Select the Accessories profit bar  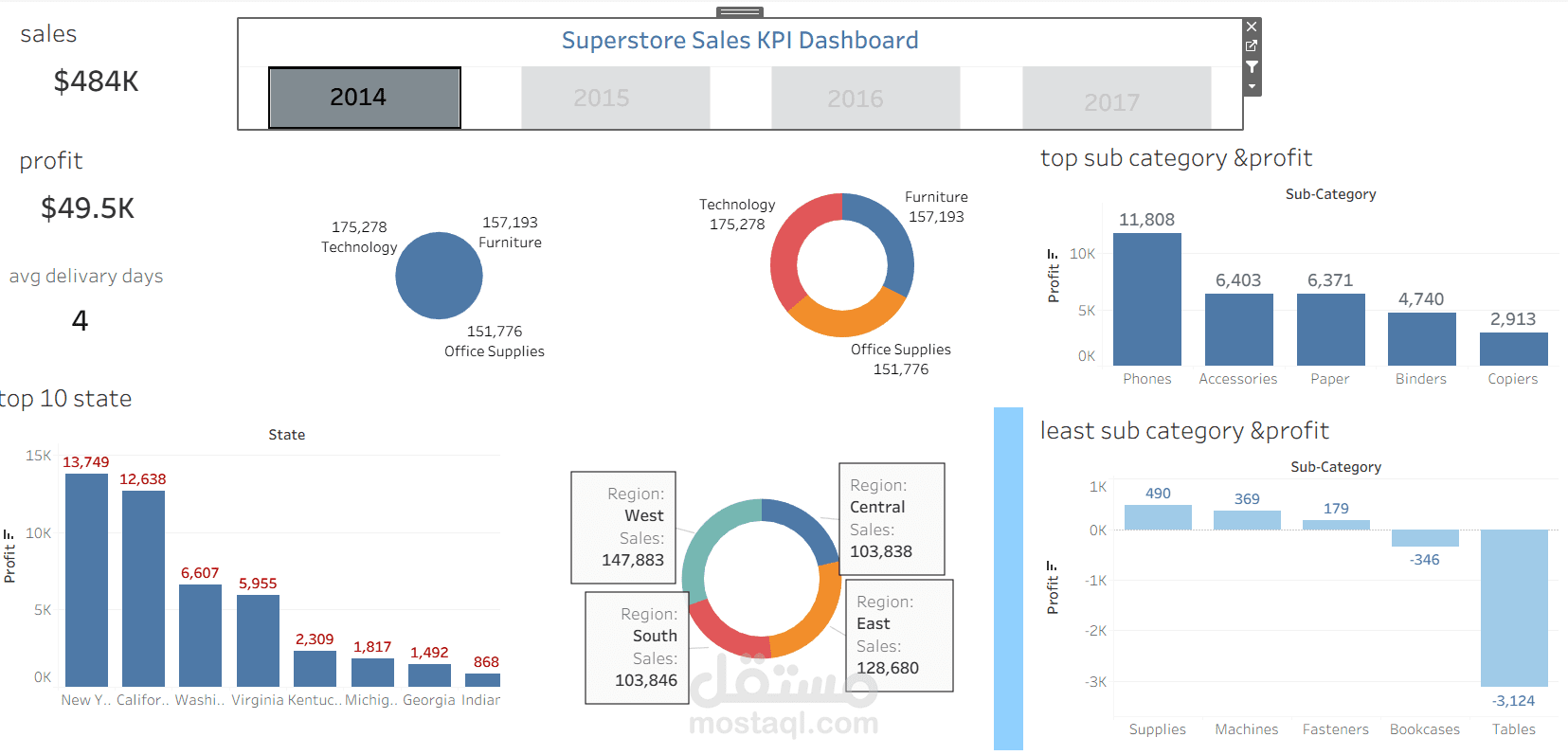coord(1239,330)
